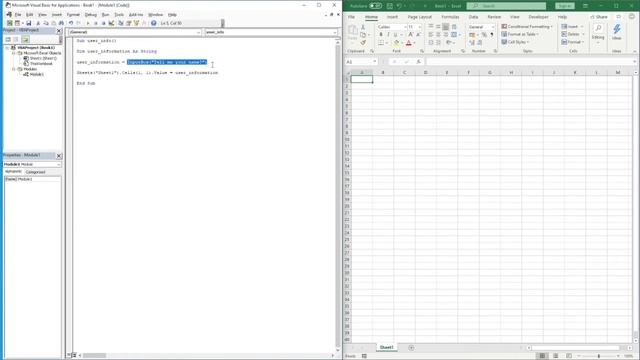Viewport: 640px width, 360px height.
Task: Click the Save icon in VBA toolbar
Action: point(29,23)
